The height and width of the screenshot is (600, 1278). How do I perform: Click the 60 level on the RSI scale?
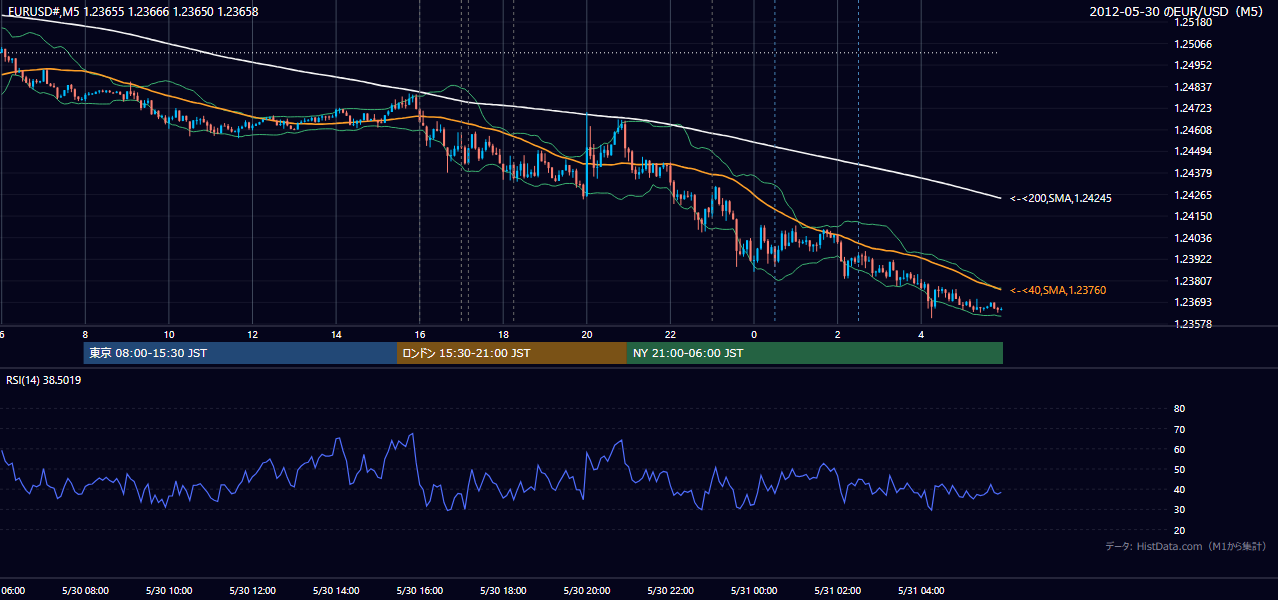[1179, 449]
